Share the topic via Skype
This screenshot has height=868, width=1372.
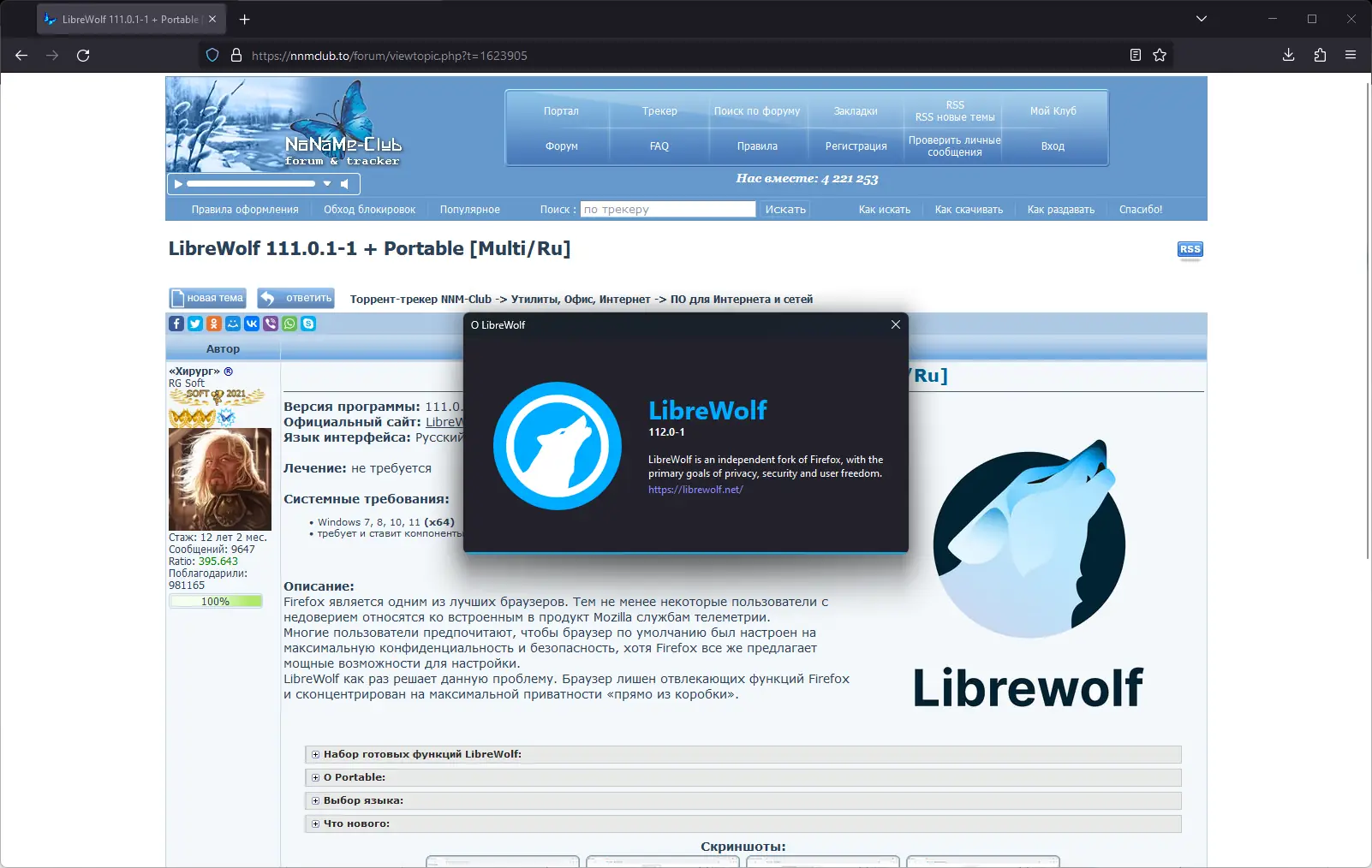tap(308, 324)
